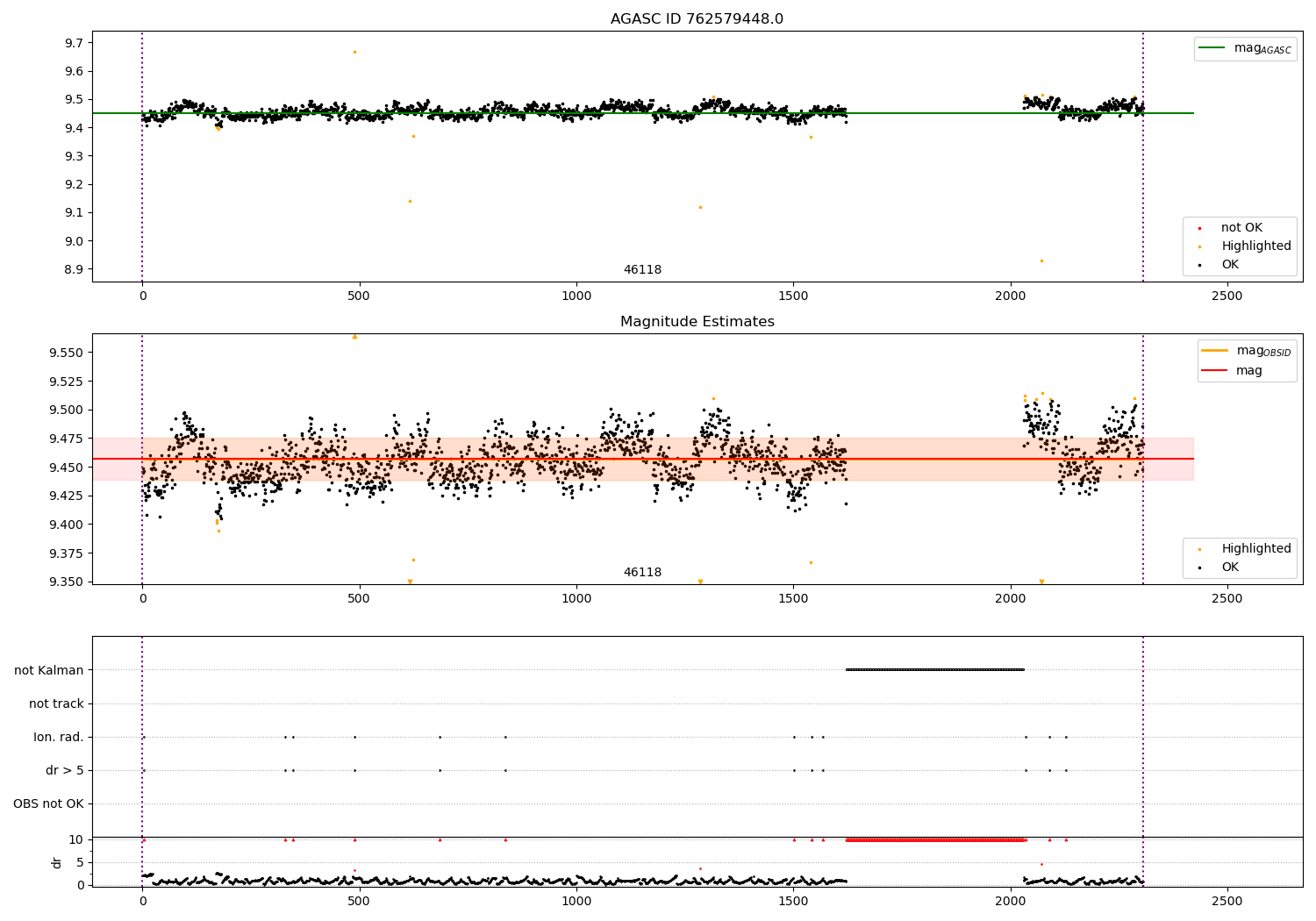Viewport: 1316px width, 921px height.
Task: Click the 10 tick label on dr axis
Action: click(77, 840)
